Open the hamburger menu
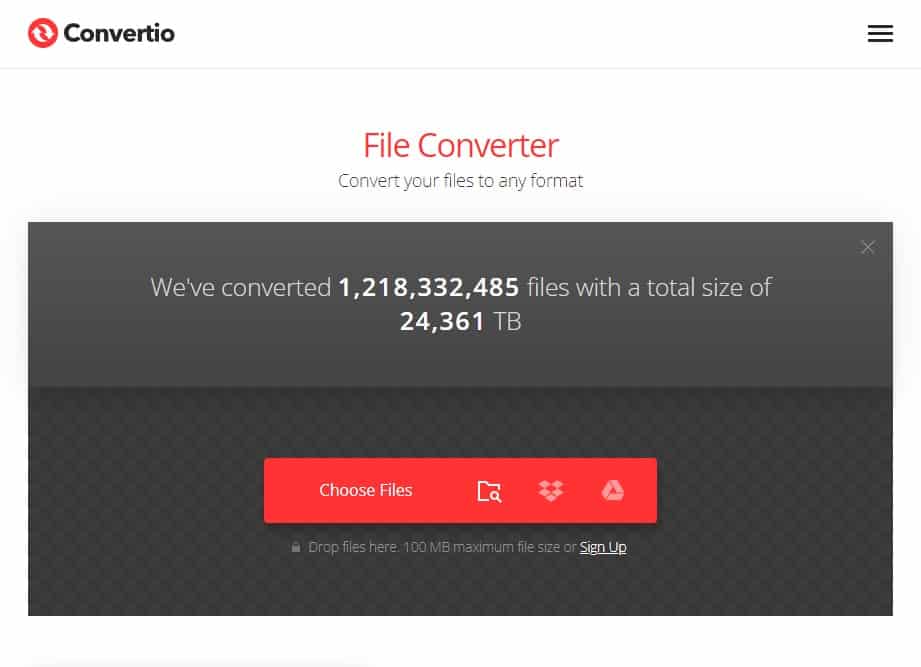Image resolution: width=921 pixels, height=667 pixels. click(x=880, y=33)
